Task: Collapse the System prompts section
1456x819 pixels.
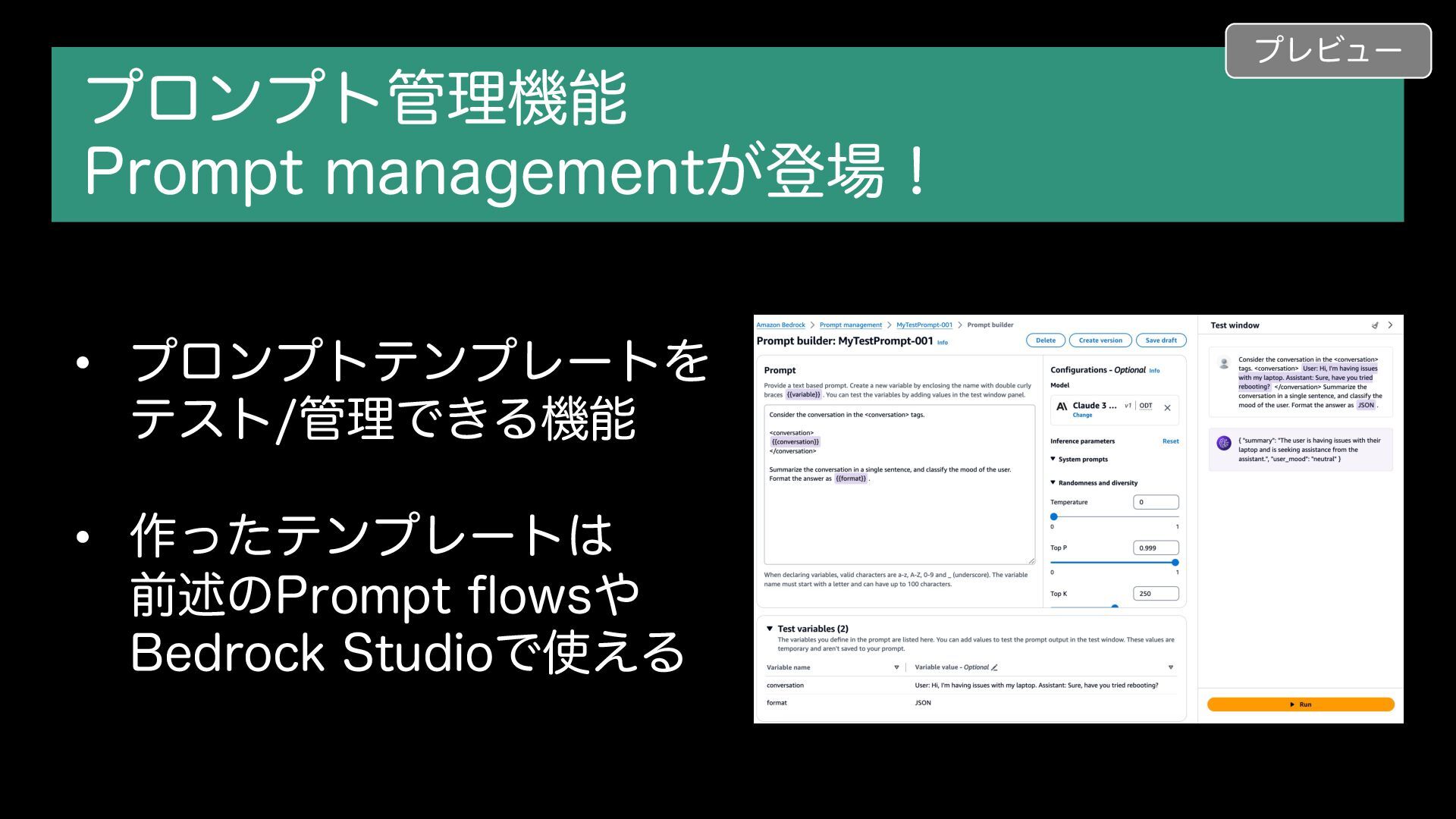Action: click(1053, 459)
